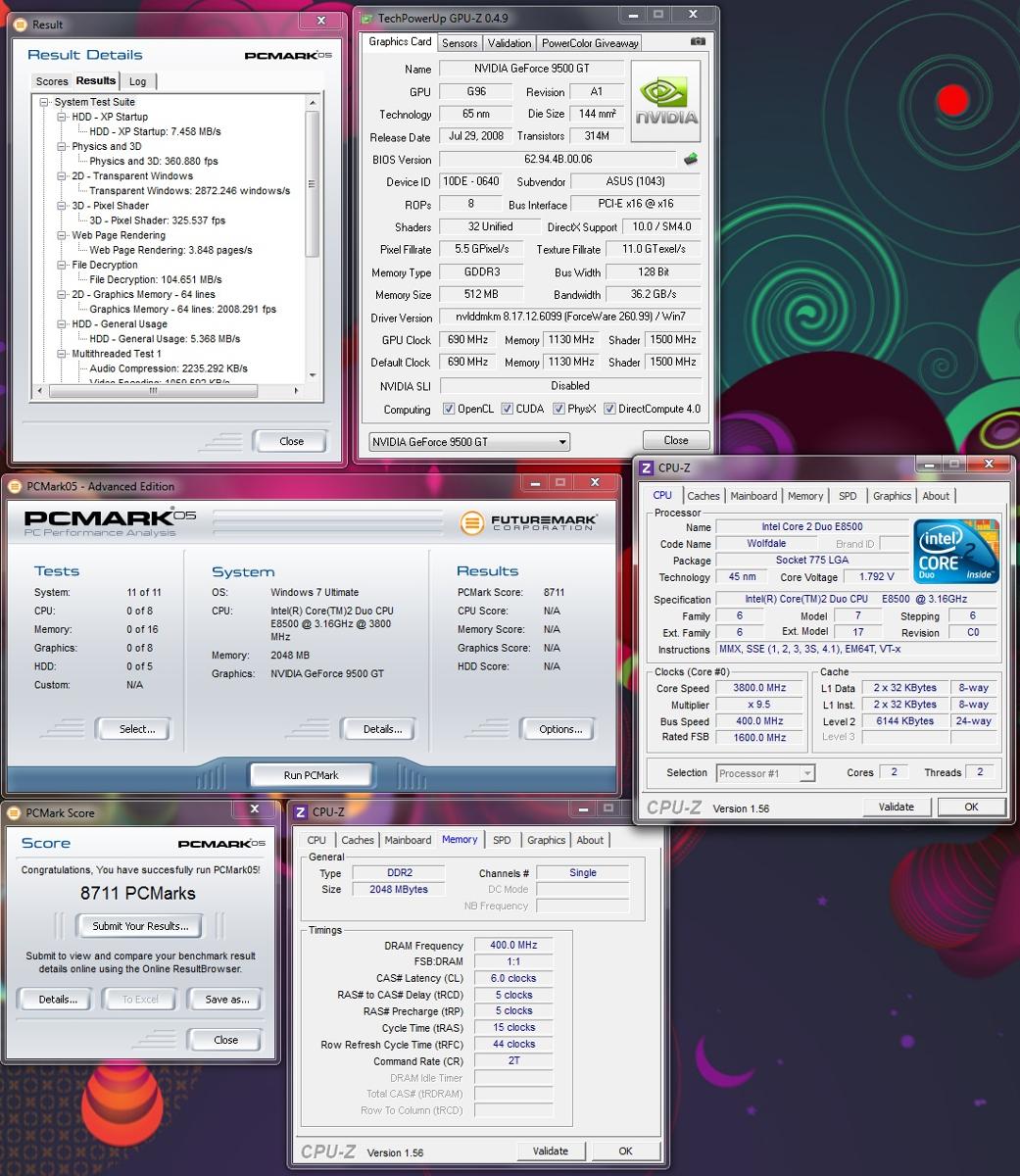Viewport: 1020px width, 1176px height.
Task: Open the SPD tab in the CPU-Z memory window
Action: click(502, 840)
